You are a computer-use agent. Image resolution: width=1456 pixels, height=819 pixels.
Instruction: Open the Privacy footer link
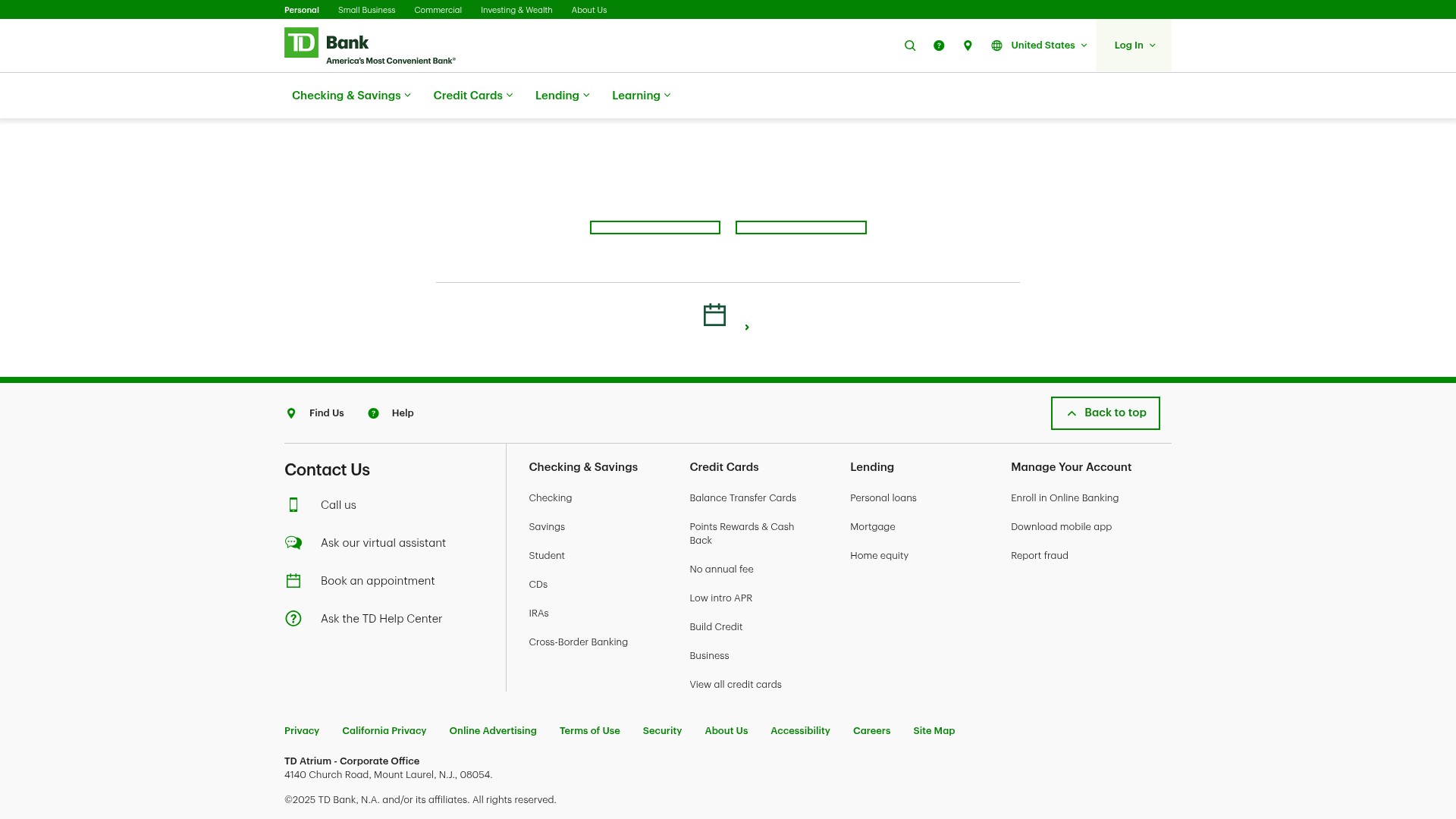302,731
